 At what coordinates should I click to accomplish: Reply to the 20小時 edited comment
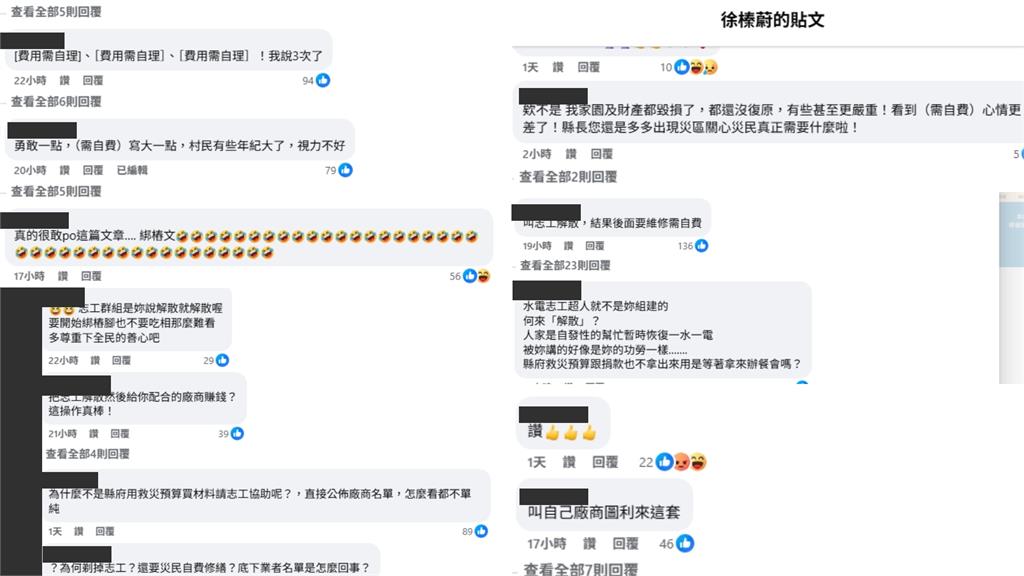click(93, 170)
